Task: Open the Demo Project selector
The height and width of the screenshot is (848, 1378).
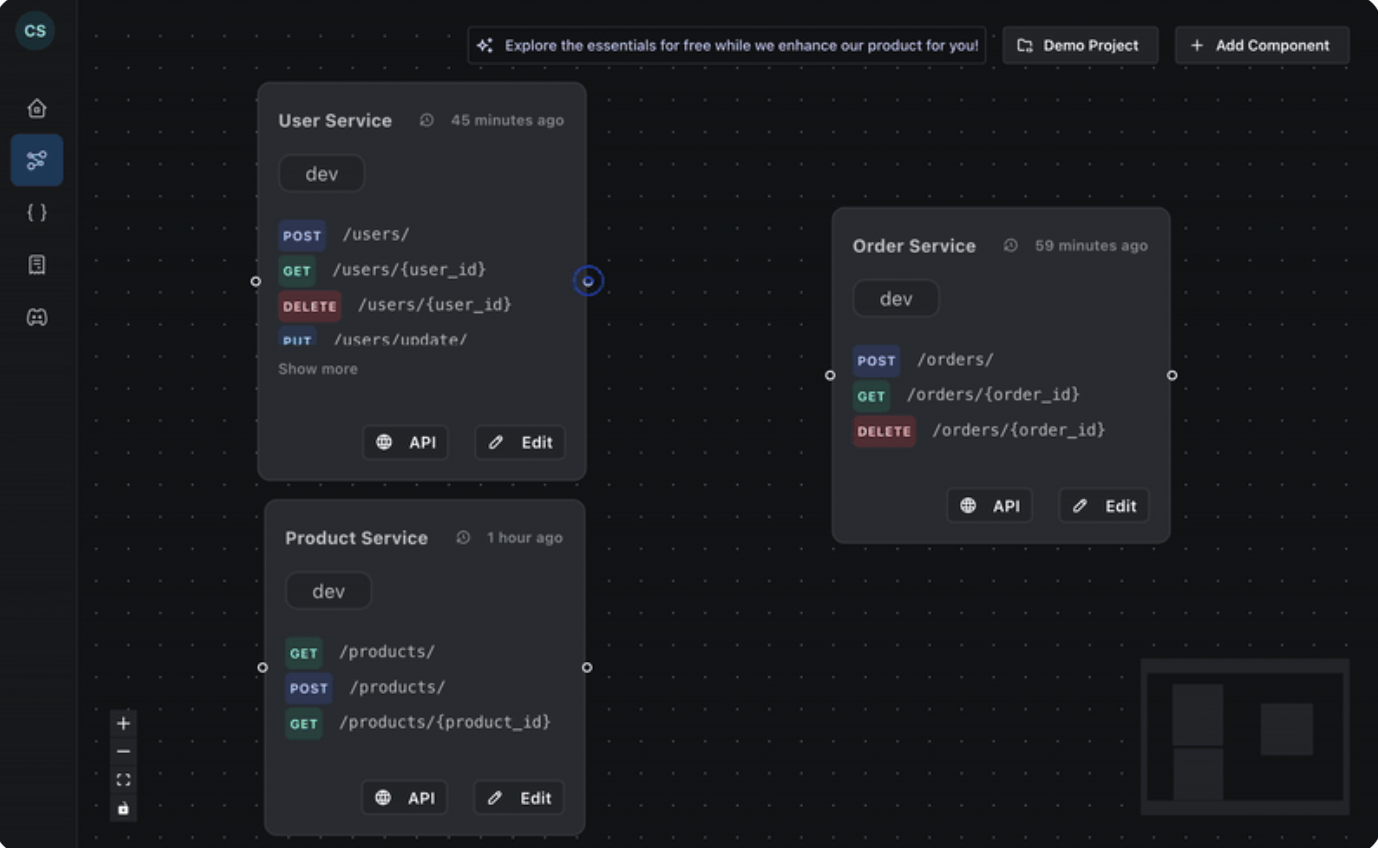Action: 1080,45
